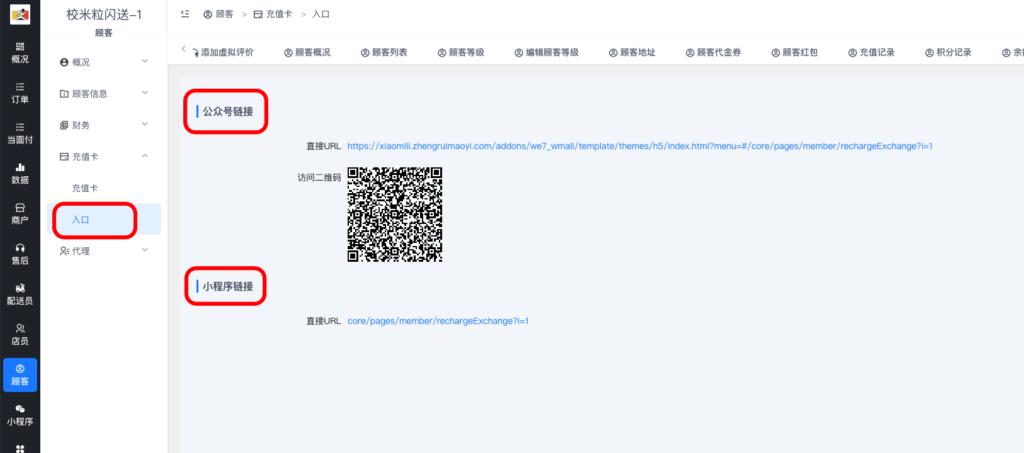The height and width of the screenshot is (453, 1024).
Task: Click the 访问二维码 label
Action: (x=319, y=178)
